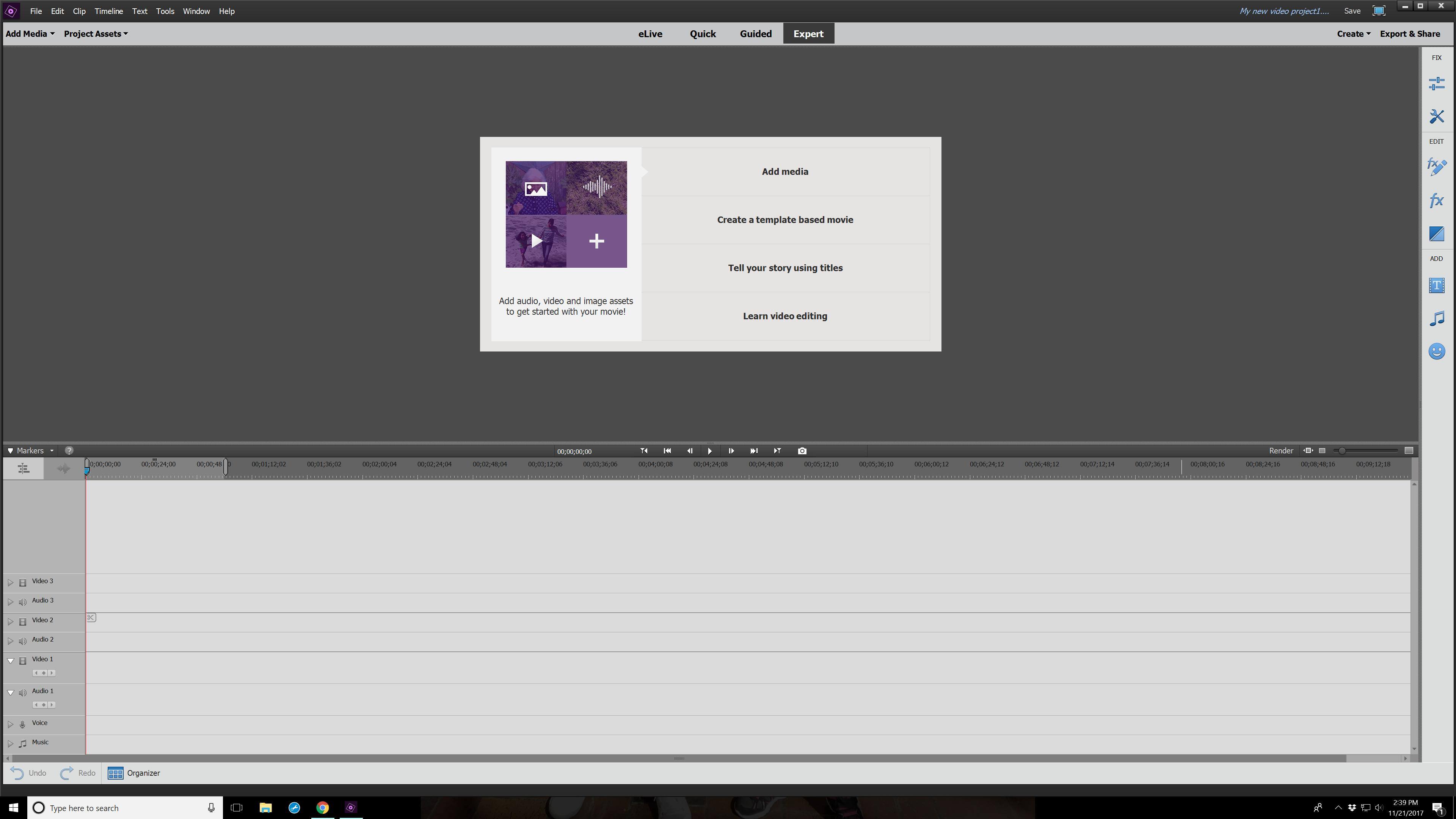Expand the Video 3 track
1456x819 pixels.
tap(10, 582)
